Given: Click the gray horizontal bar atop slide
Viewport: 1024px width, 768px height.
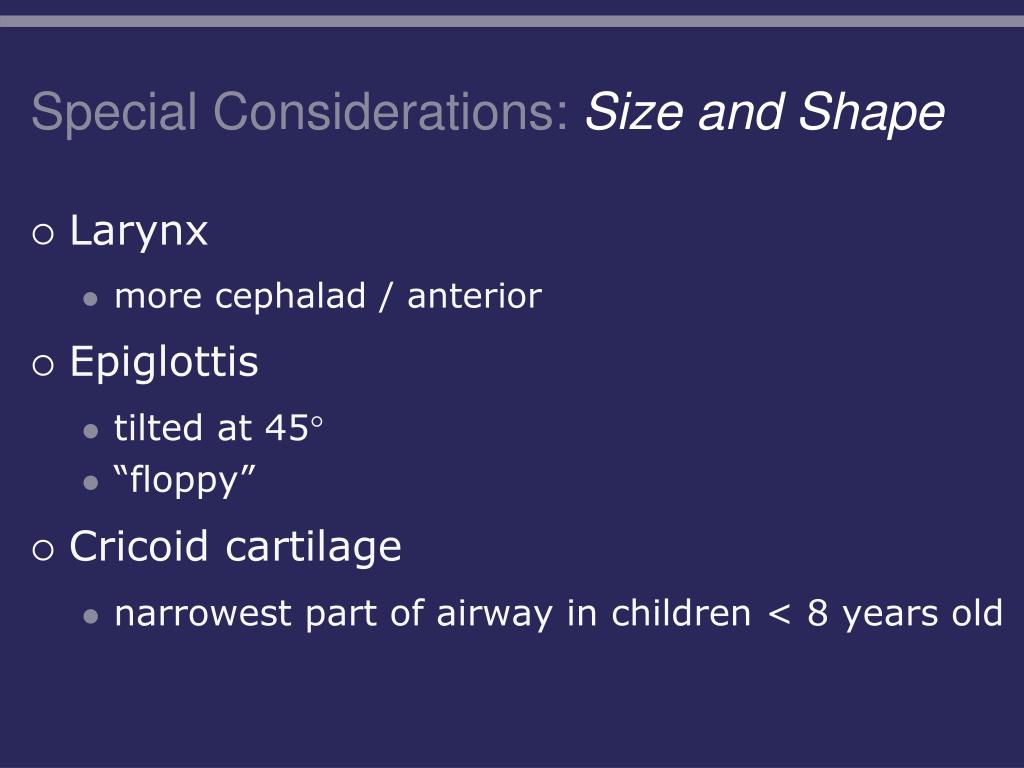Looking at the screenshot, I should 512,21.
